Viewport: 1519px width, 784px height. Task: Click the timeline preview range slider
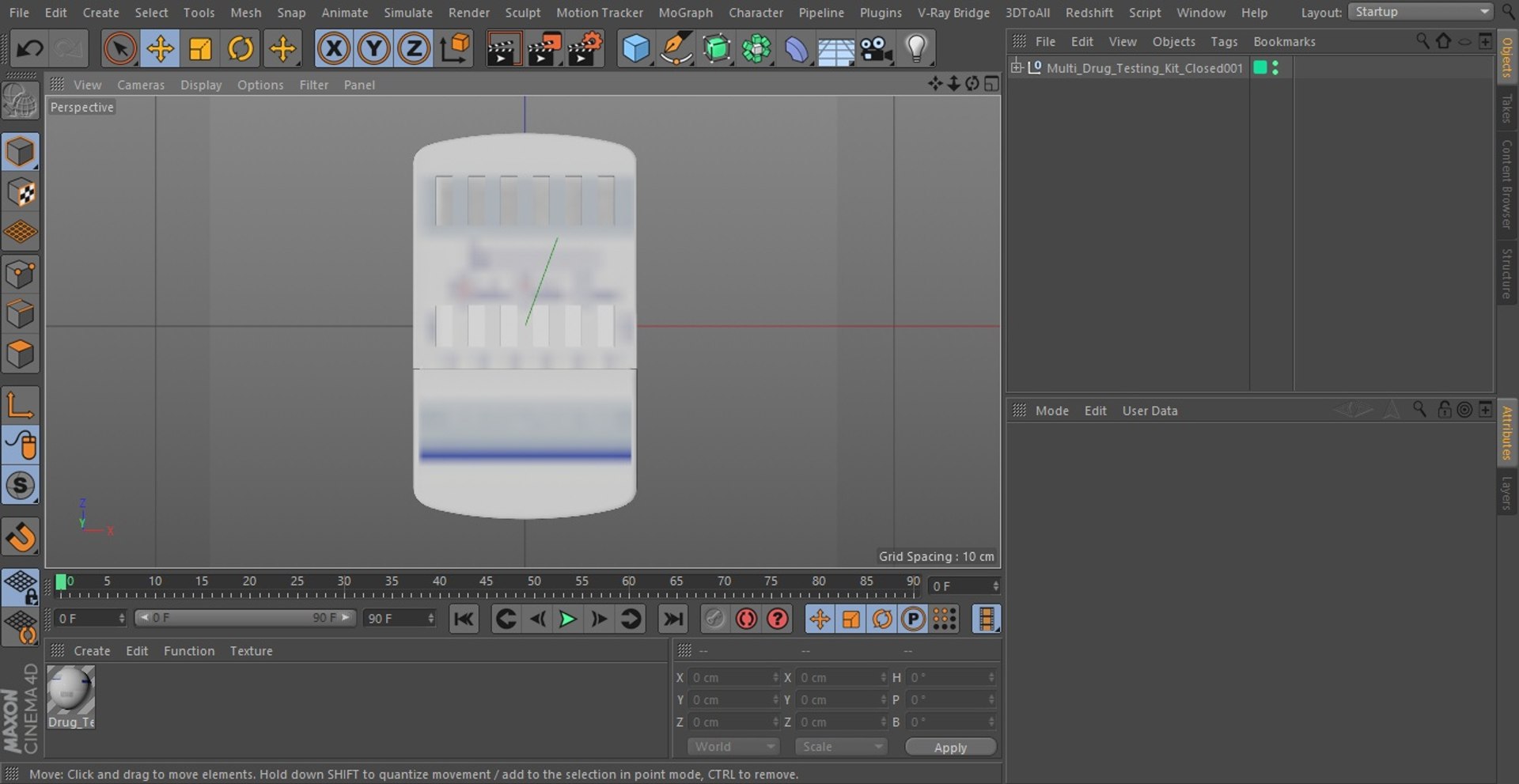click(x=245, y=618)
